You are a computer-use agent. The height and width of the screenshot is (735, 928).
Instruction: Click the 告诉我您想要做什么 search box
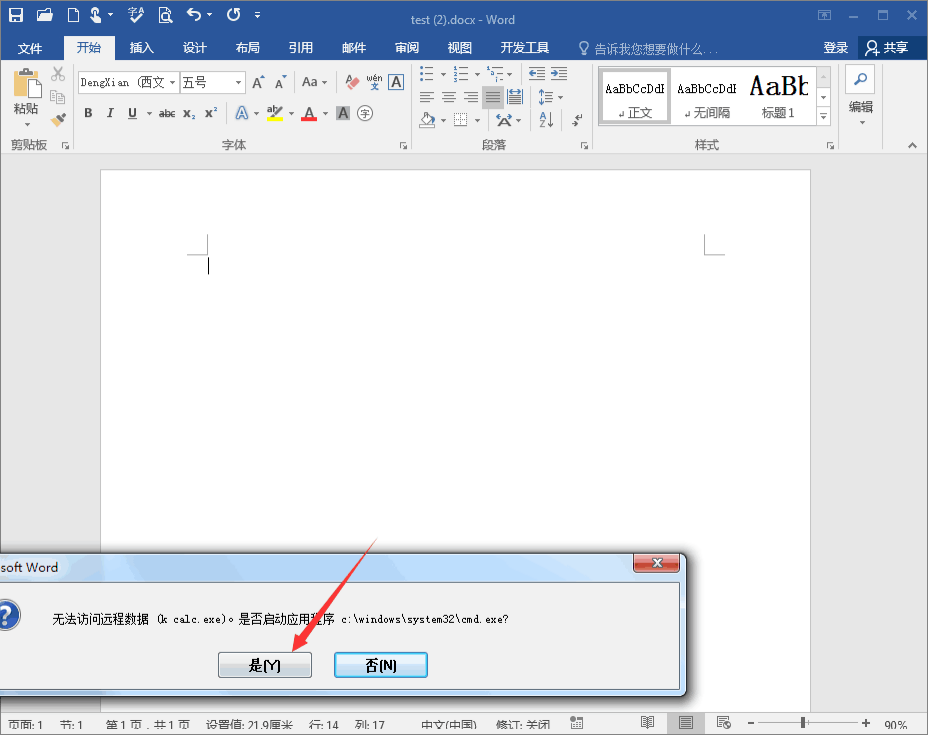pos(648,48)
